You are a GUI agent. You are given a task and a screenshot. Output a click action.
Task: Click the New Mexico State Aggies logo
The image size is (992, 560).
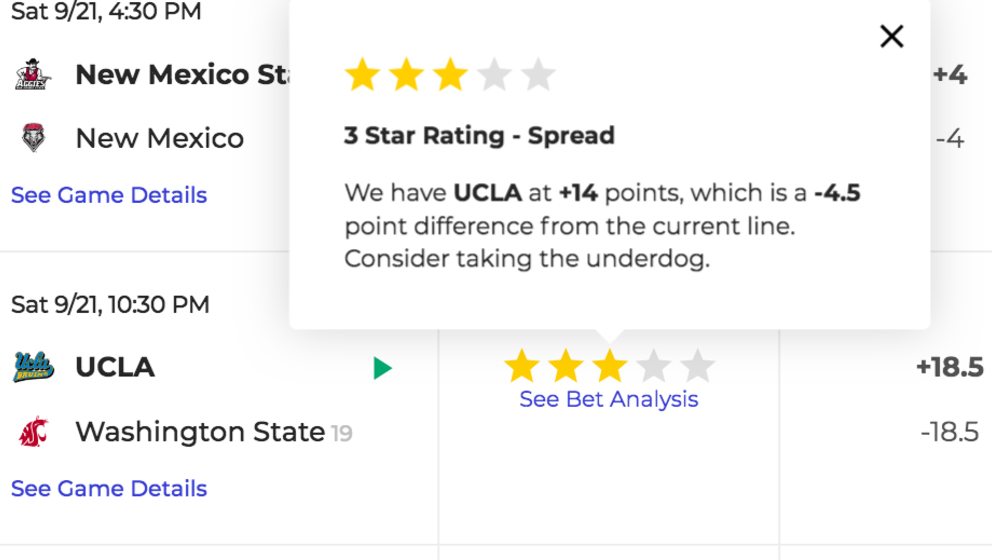pos(32,75)
